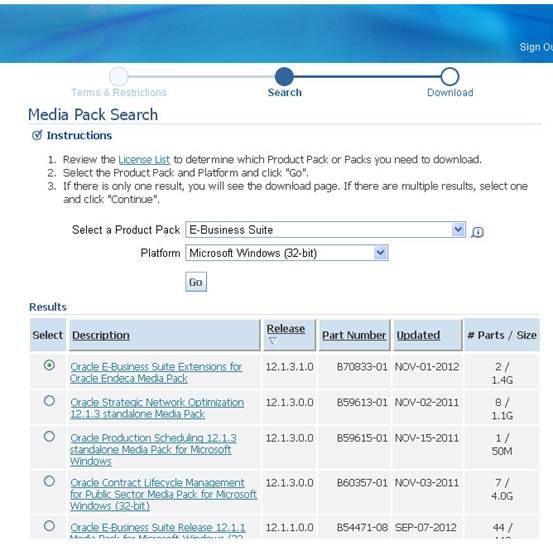The width and height of the screenshot is (553, 551).
Task: Click the Media Pack Search heading
Action: tap(93, 114)
